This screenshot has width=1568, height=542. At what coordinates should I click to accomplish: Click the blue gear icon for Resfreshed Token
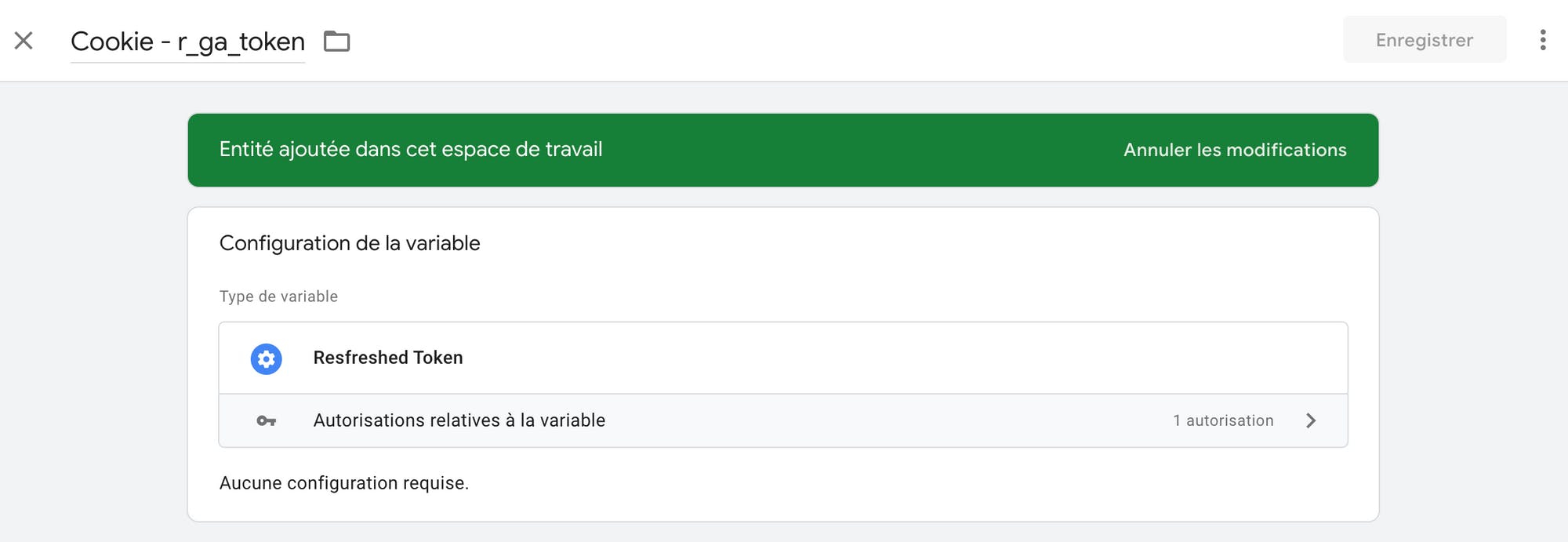(267, 358)
